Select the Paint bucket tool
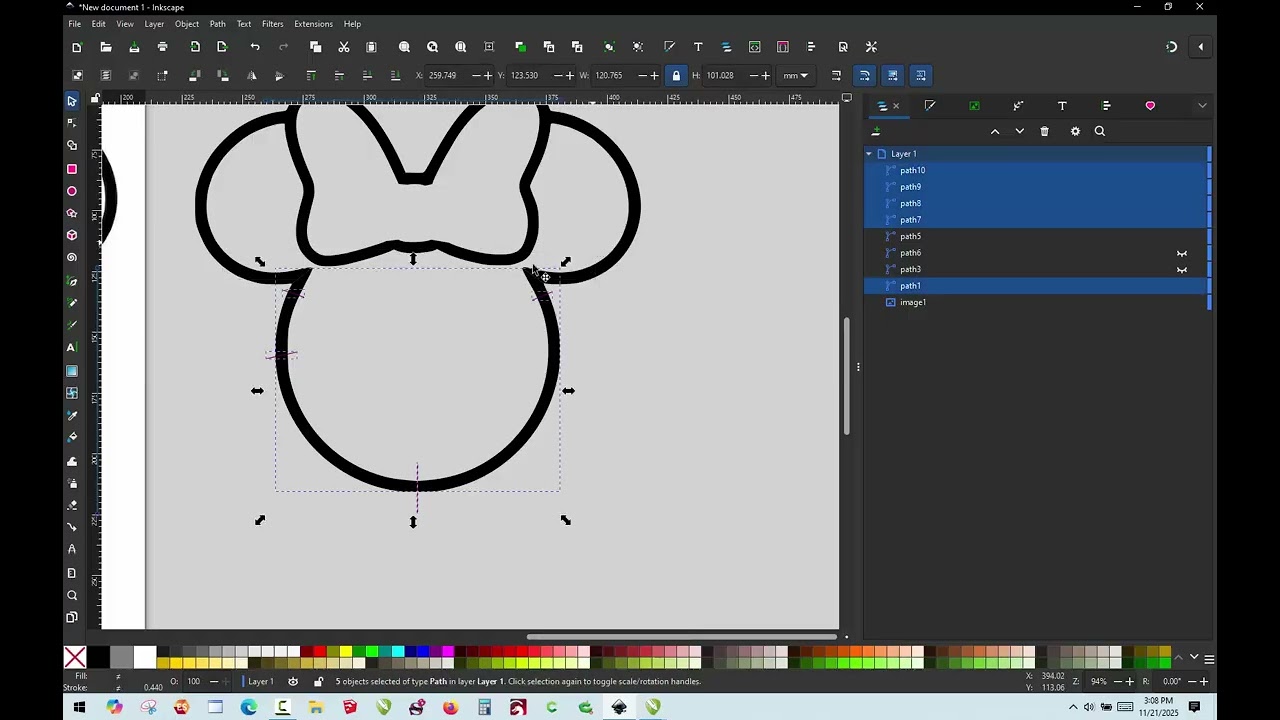Viewport: 1280px width, 720px height. click(72, 437)
